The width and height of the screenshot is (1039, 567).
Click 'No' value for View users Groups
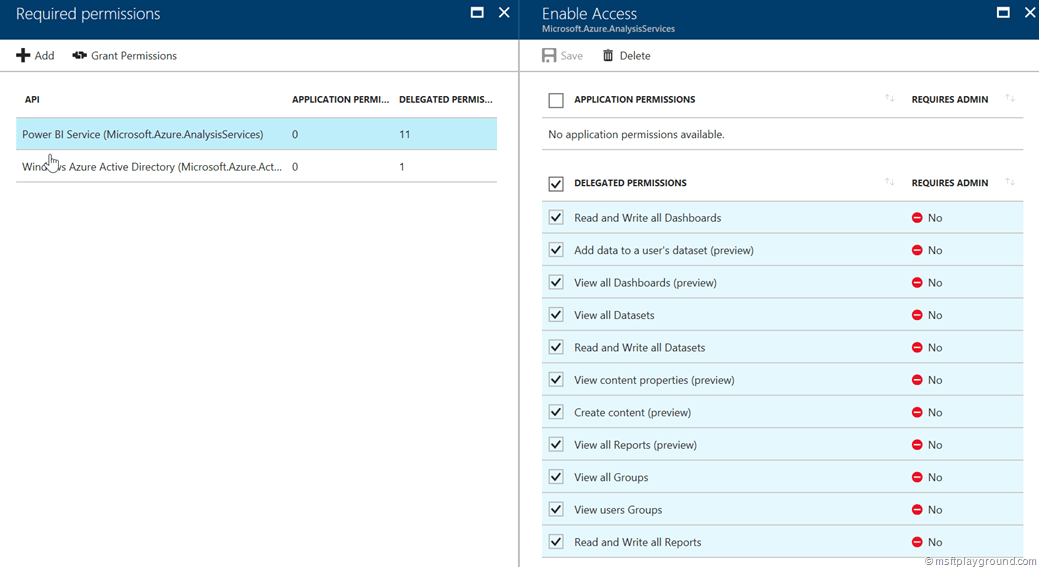(x=935, y=510)
